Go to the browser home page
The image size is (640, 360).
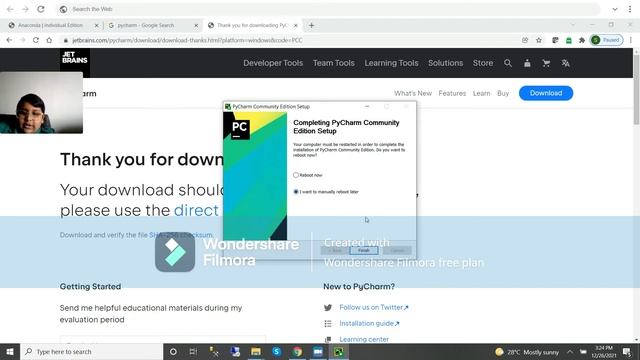tap(49, 40)
